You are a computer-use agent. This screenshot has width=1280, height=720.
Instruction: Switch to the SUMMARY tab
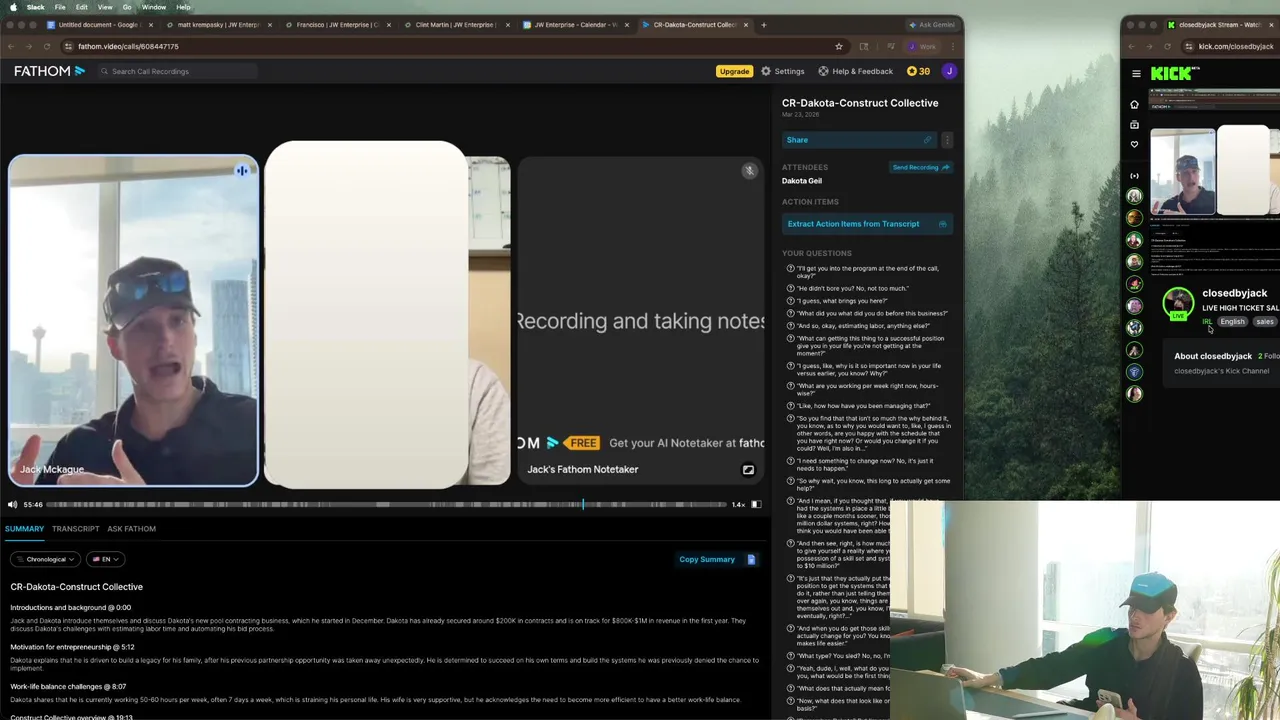click(24, 528)
